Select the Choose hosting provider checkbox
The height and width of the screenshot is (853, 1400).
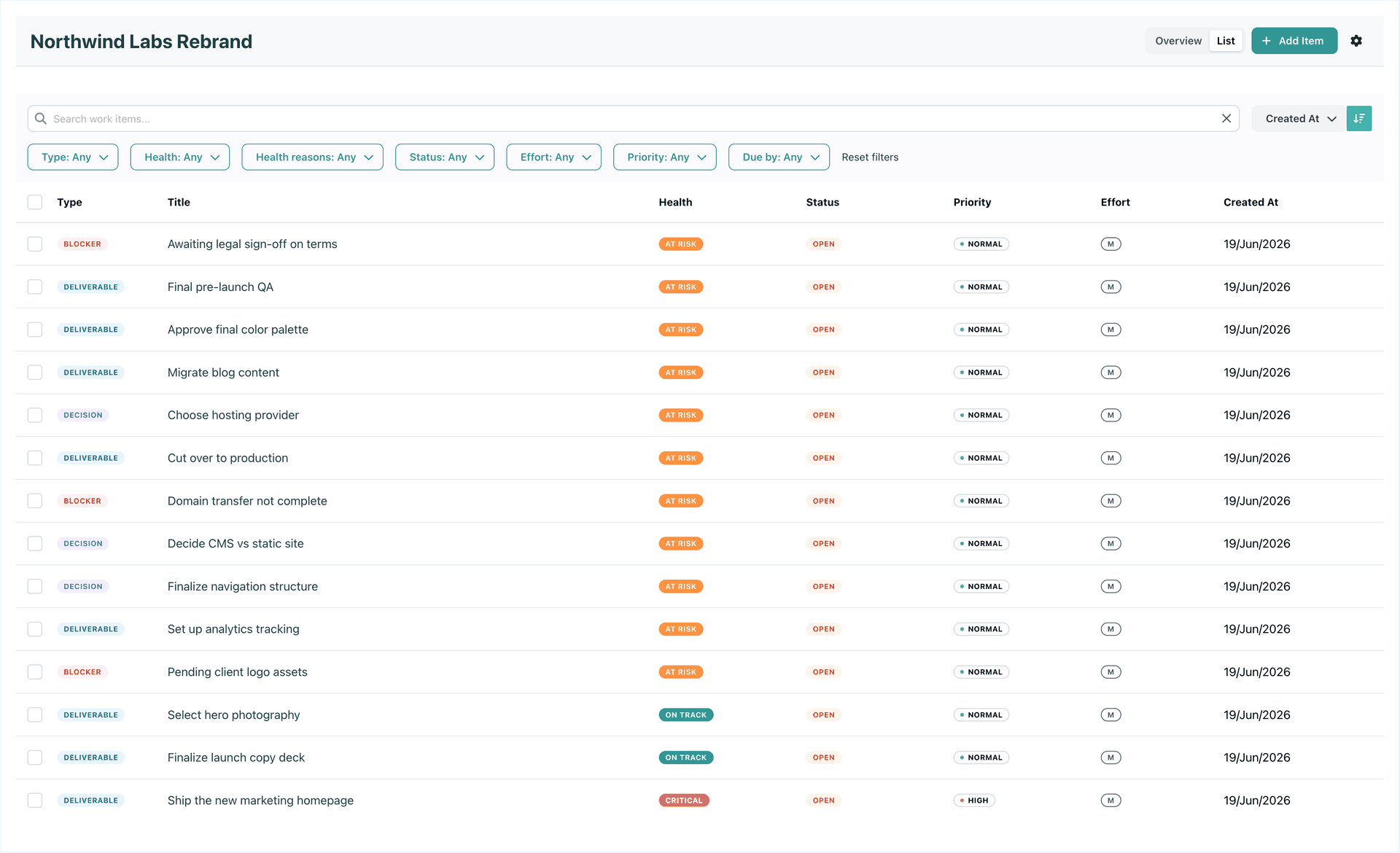pyautogui.click(x=35, y=415)
